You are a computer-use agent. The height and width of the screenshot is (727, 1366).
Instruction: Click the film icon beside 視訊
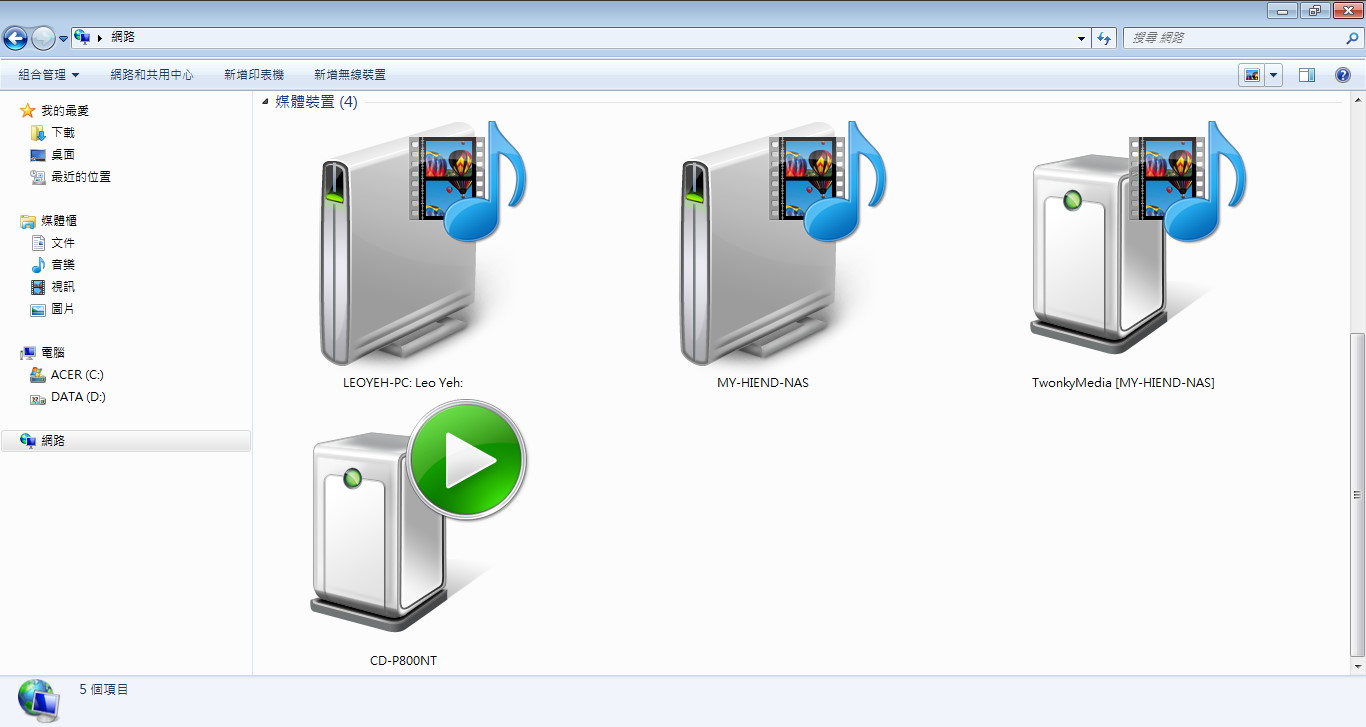coord(38,287)
